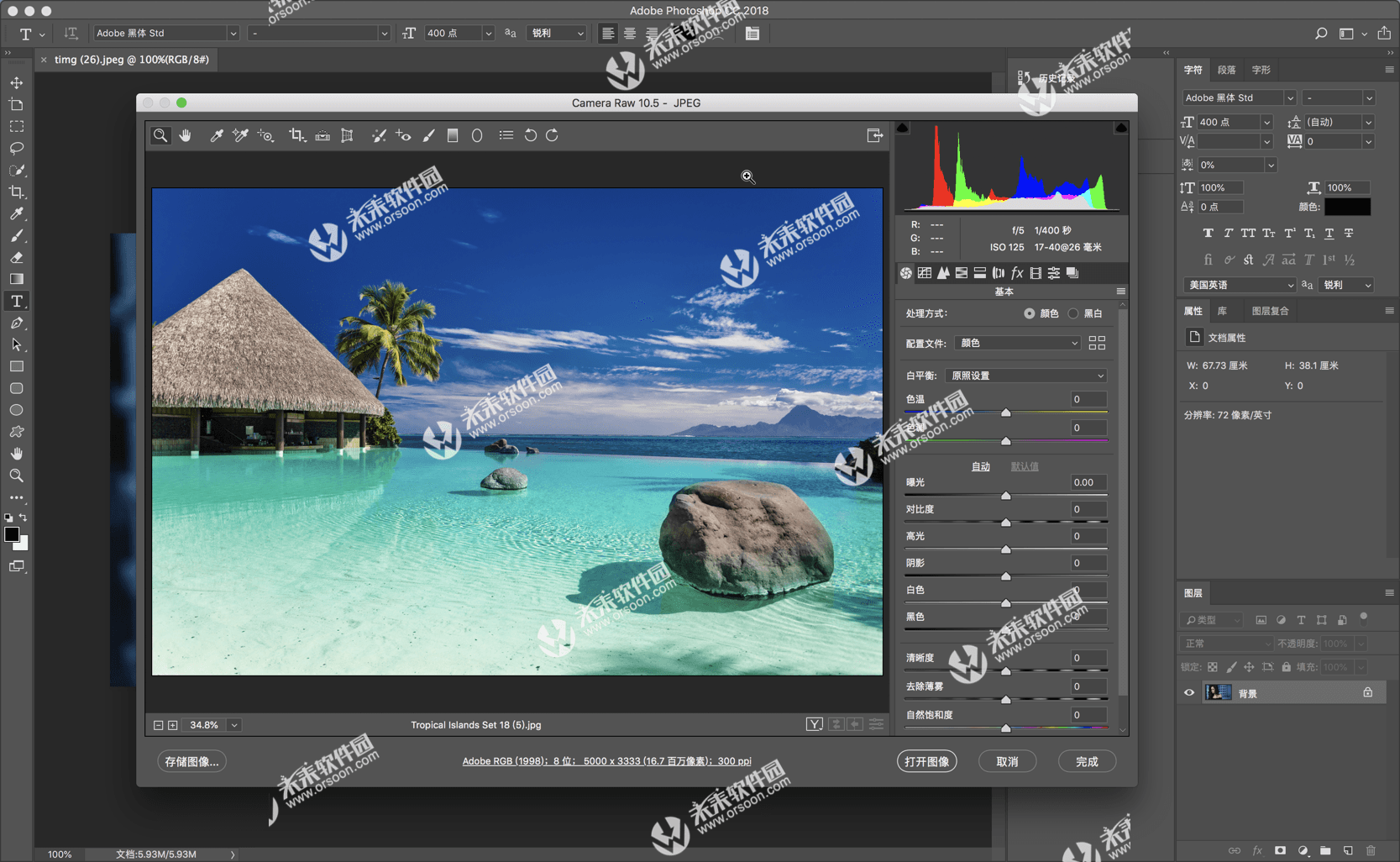
Task: Click the 打开图像 button
Action: point(926,761)
